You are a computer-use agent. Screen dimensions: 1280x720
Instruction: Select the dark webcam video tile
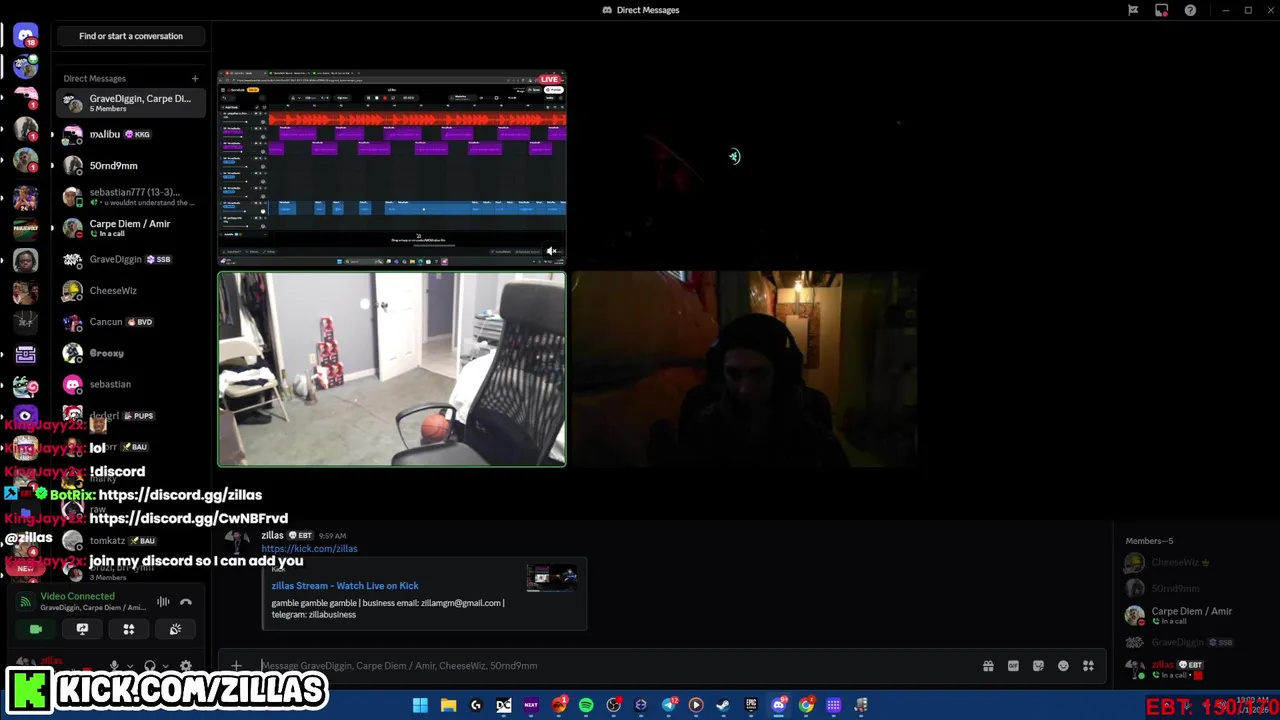pyautogui.click(x=744, y=369)
